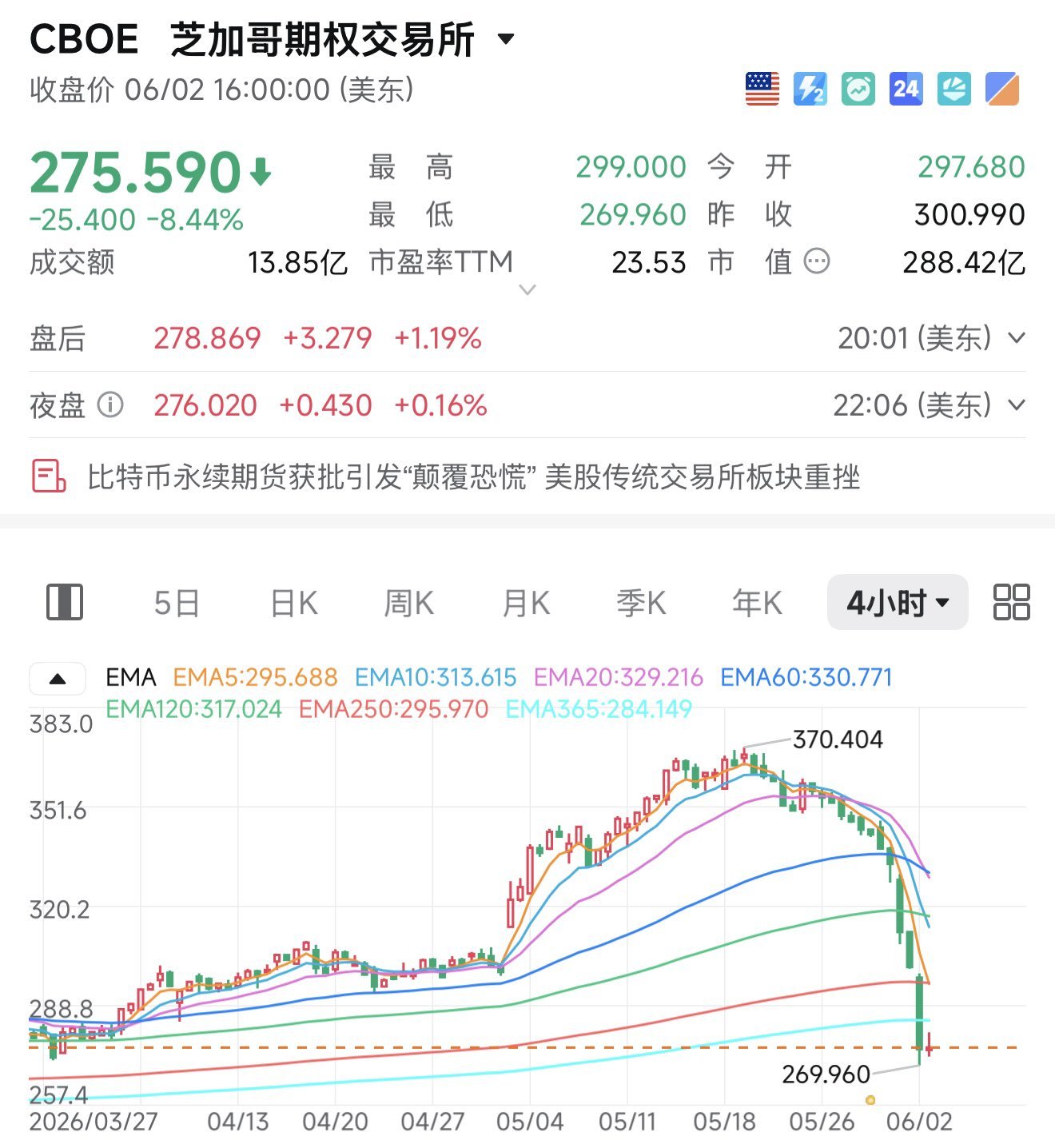Tap the 市盈率TTM value 23.53
Viewport: 1055px width, 1148px height.
[649, 262]
